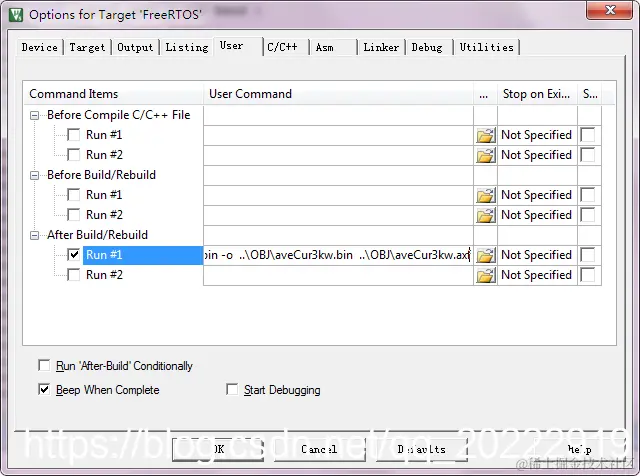Browse folder for Before Build Run #2 command
The width and height of the screenshot is (640, 476).
coord(485,215)
